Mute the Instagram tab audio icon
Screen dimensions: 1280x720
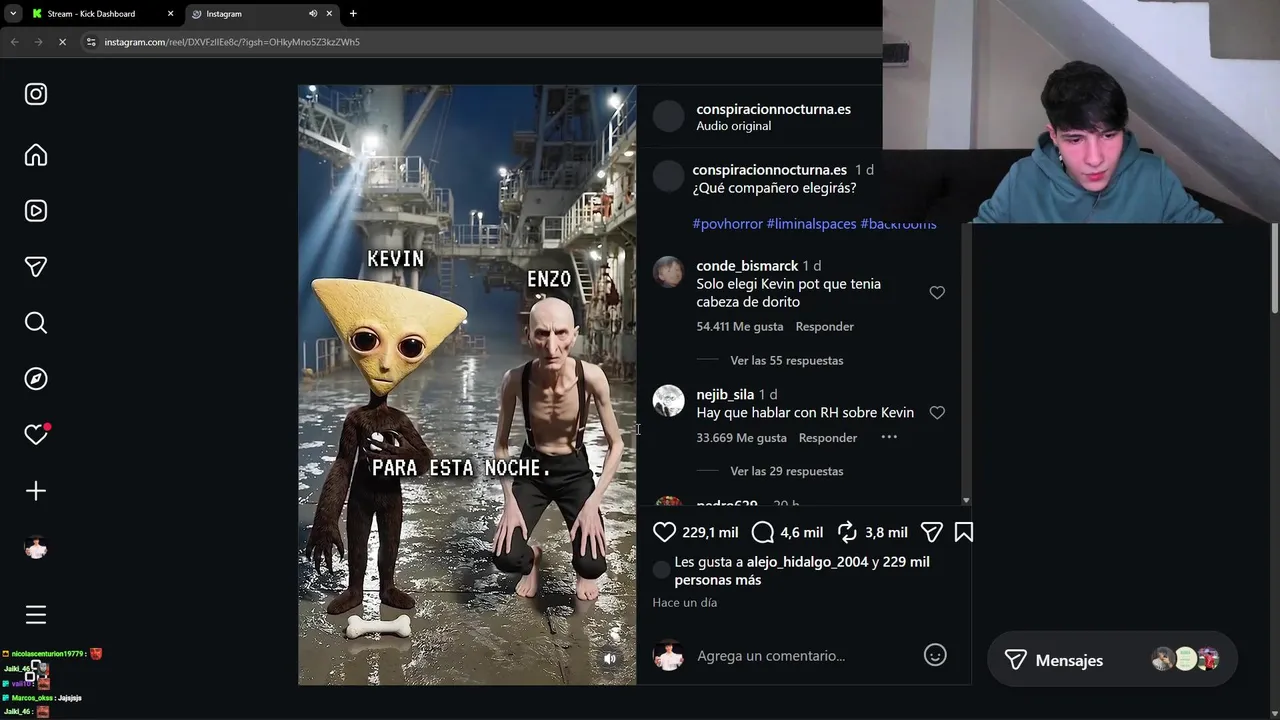point(313,14)
